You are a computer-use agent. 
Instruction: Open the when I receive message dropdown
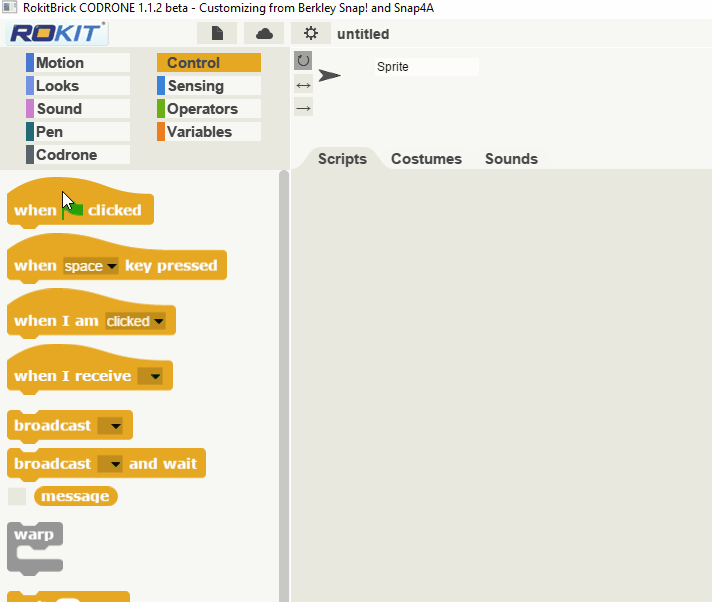(150, 376)
